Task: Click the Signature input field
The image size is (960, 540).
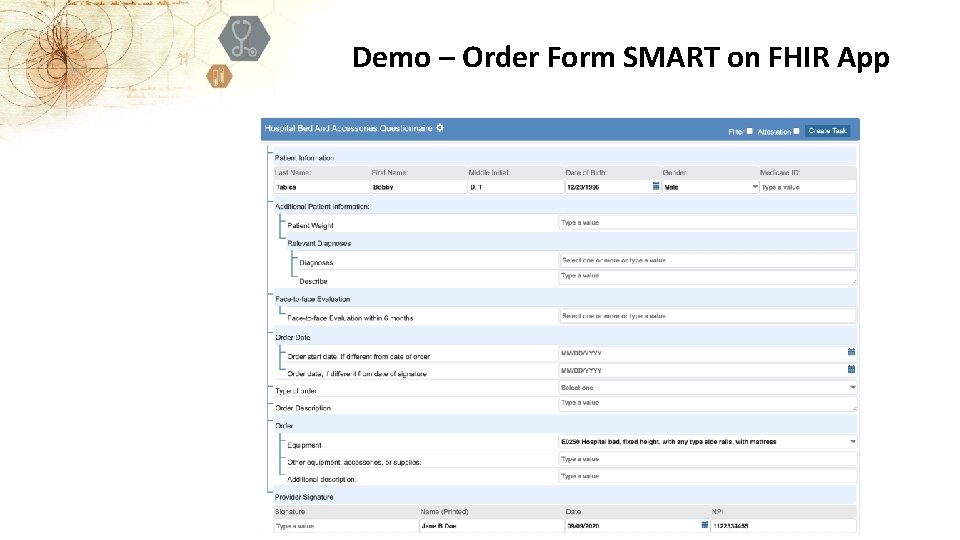Action: pos(346,526)
